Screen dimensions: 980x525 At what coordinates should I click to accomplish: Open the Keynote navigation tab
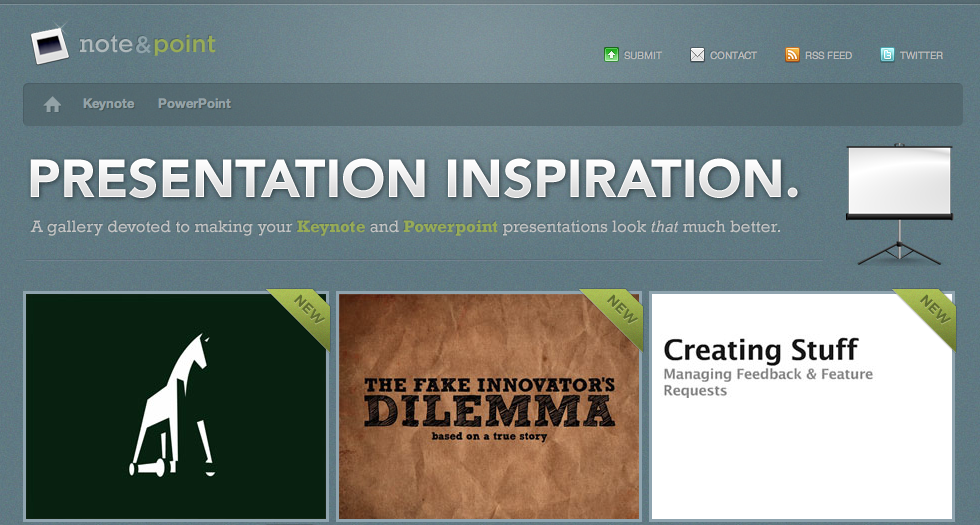pos(108,104)
